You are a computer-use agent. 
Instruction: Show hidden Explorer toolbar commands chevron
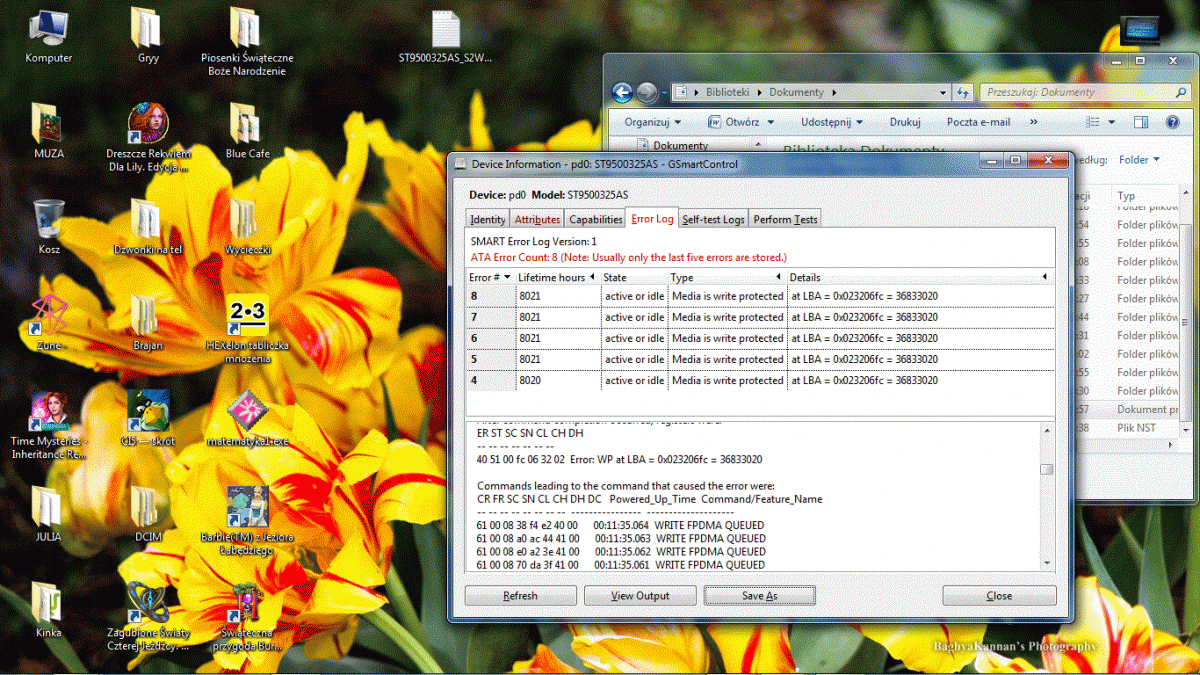tap(1034, 122)
